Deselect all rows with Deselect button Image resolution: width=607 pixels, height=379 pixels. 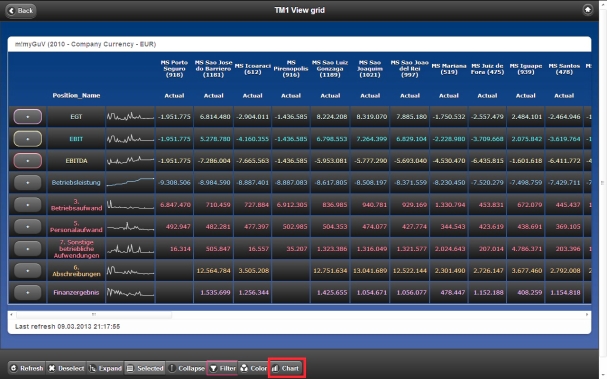(x=66, y=368)
